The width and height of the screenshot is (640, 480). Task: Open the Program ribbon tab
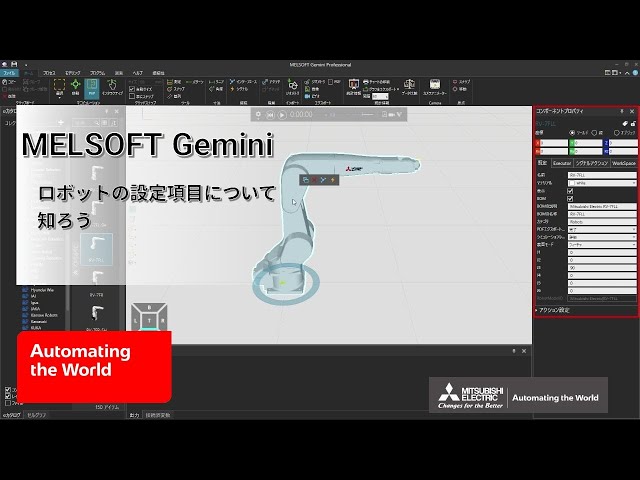[x=98, y=73]
